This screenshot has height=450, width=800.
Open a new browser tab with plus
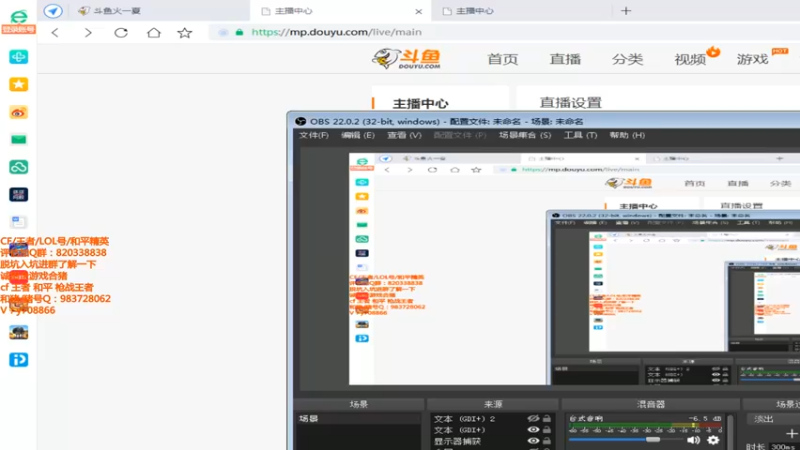tap(626, 11)
